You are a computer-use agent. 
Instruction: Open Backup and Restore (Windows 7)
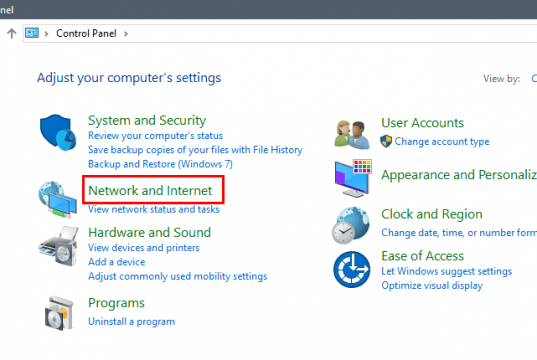[x=160, y=164]
